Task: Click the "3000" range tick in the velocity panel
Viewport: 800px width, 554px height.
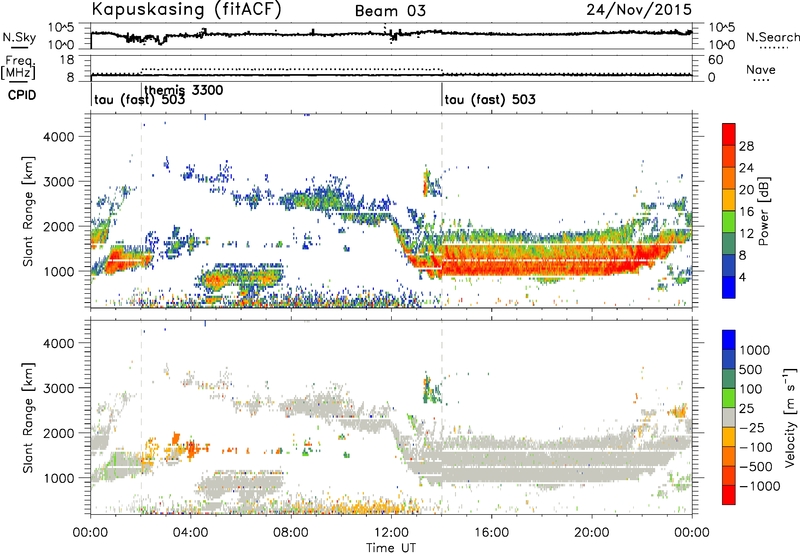Action: click(58, 388)
